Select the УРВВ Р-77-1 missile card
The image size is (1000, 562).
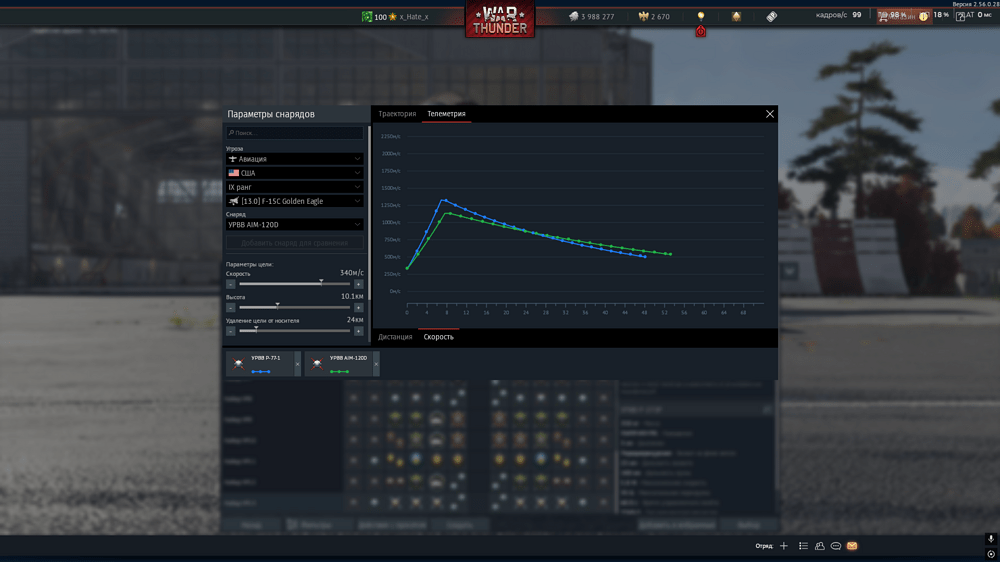click(260, 364)
